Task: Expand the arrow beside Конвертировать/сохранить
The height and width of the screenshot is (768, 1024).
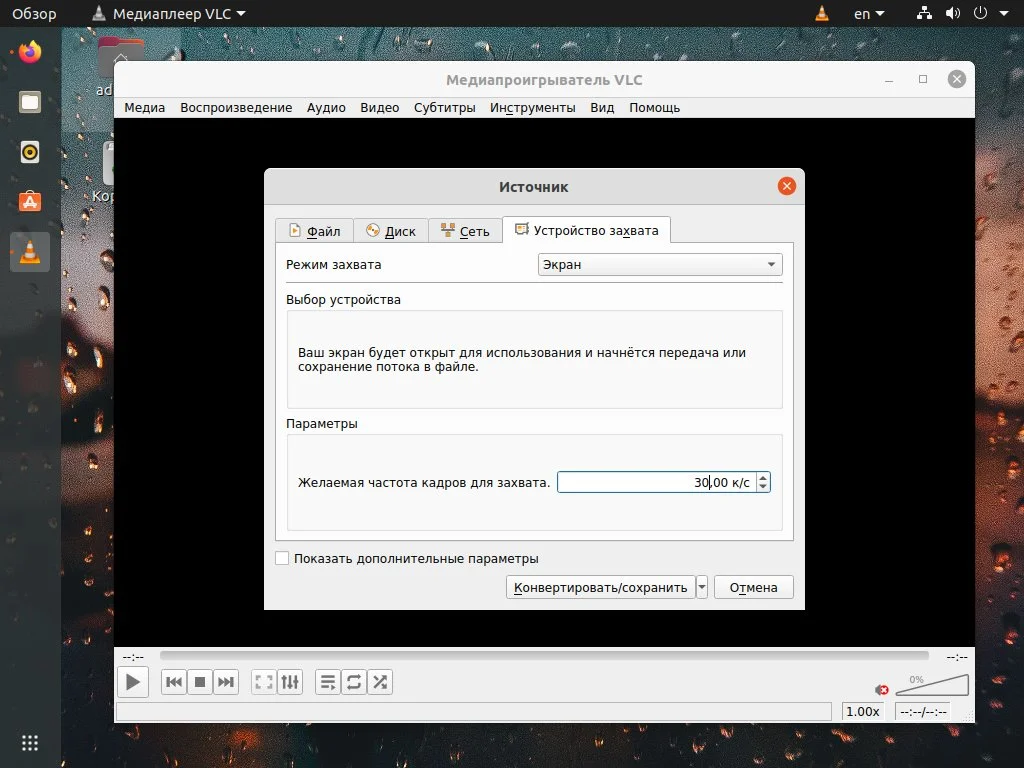Action: (701, 587)
